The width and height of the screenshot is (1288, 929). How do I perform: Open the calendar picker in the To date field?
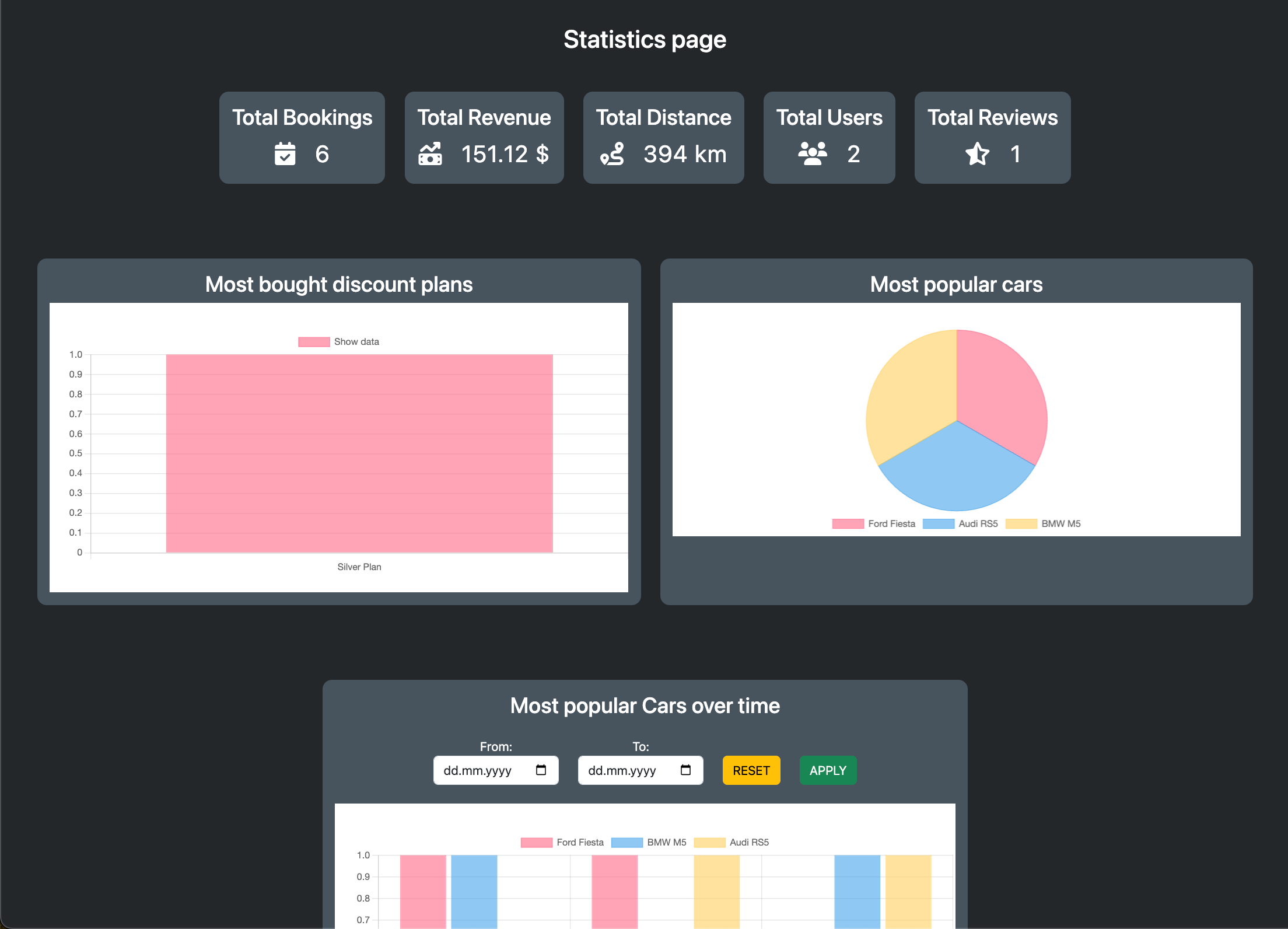685,770
